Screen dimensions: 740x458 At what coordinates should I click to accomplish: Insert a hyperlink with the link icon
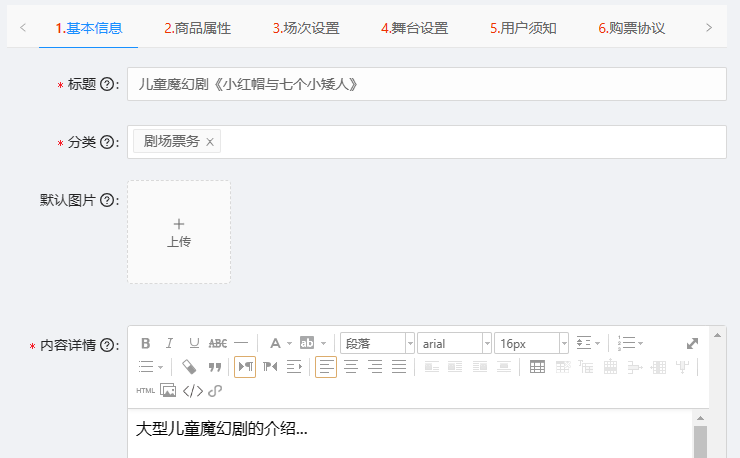tap(215, 390)
